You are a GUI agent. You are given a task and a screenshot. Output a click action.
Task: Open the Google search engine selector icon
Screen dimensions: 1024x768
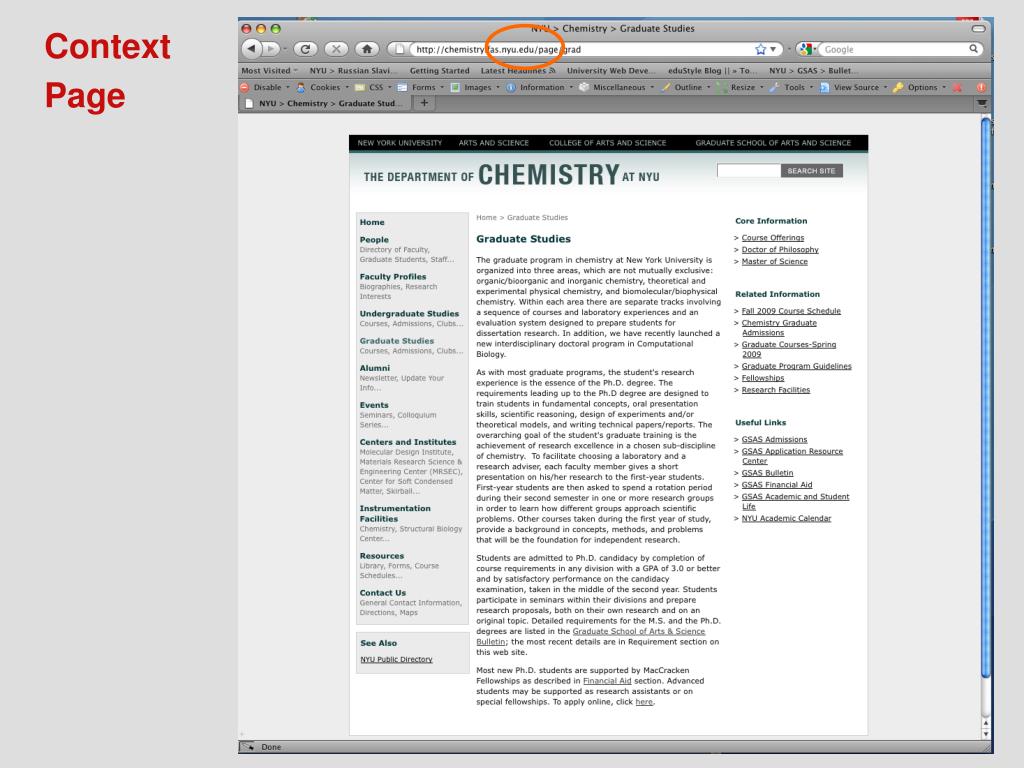[807, 49]
